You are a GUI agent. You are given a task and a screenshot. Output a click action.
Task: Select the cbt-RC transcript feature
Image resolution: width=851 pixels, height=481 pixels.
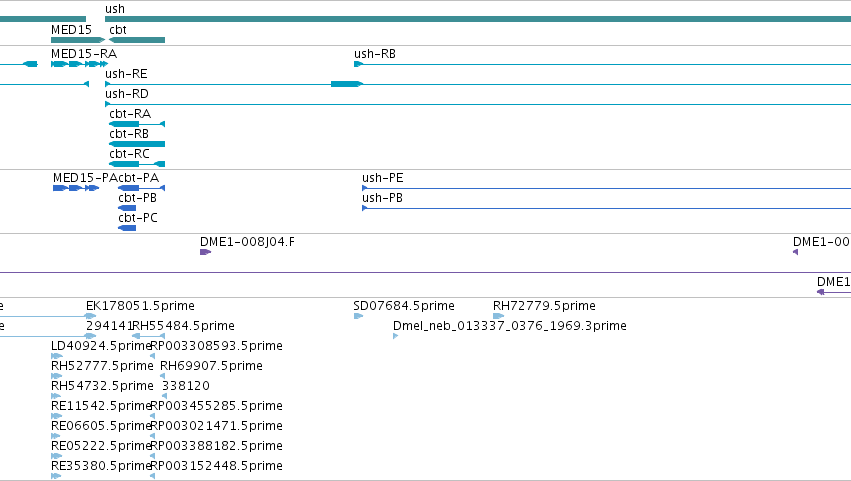[137, 164]
